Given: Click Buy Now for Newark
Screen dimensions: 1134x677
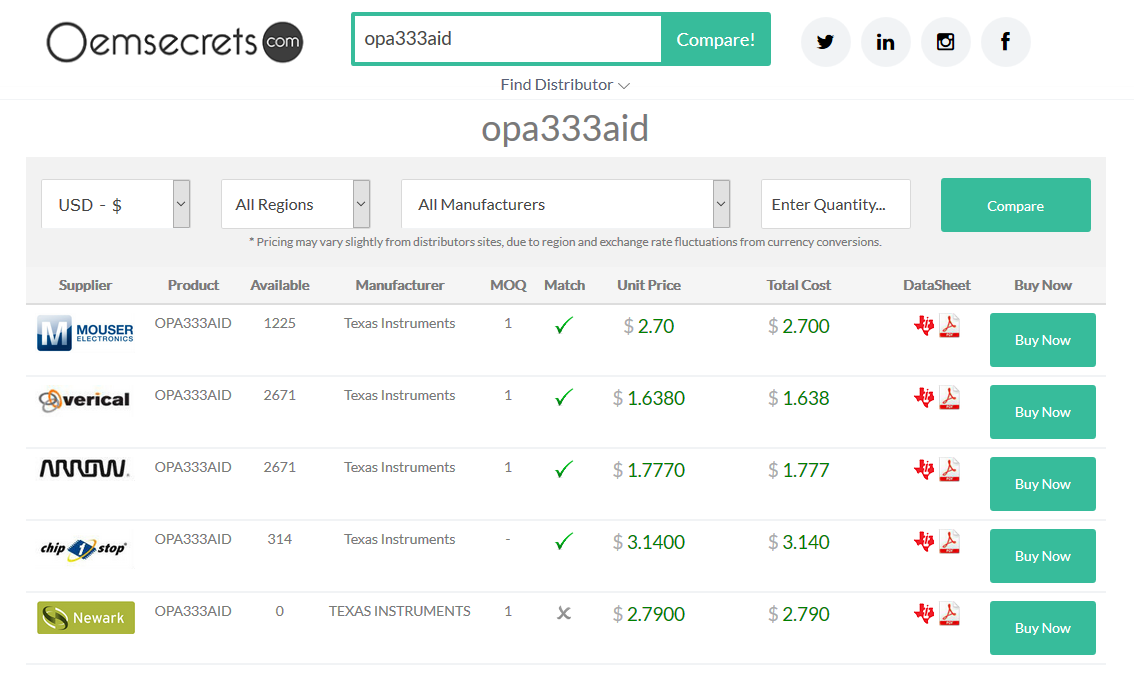Looking at the screenshot, I should pyautogui.click(x=1042, y=628).
